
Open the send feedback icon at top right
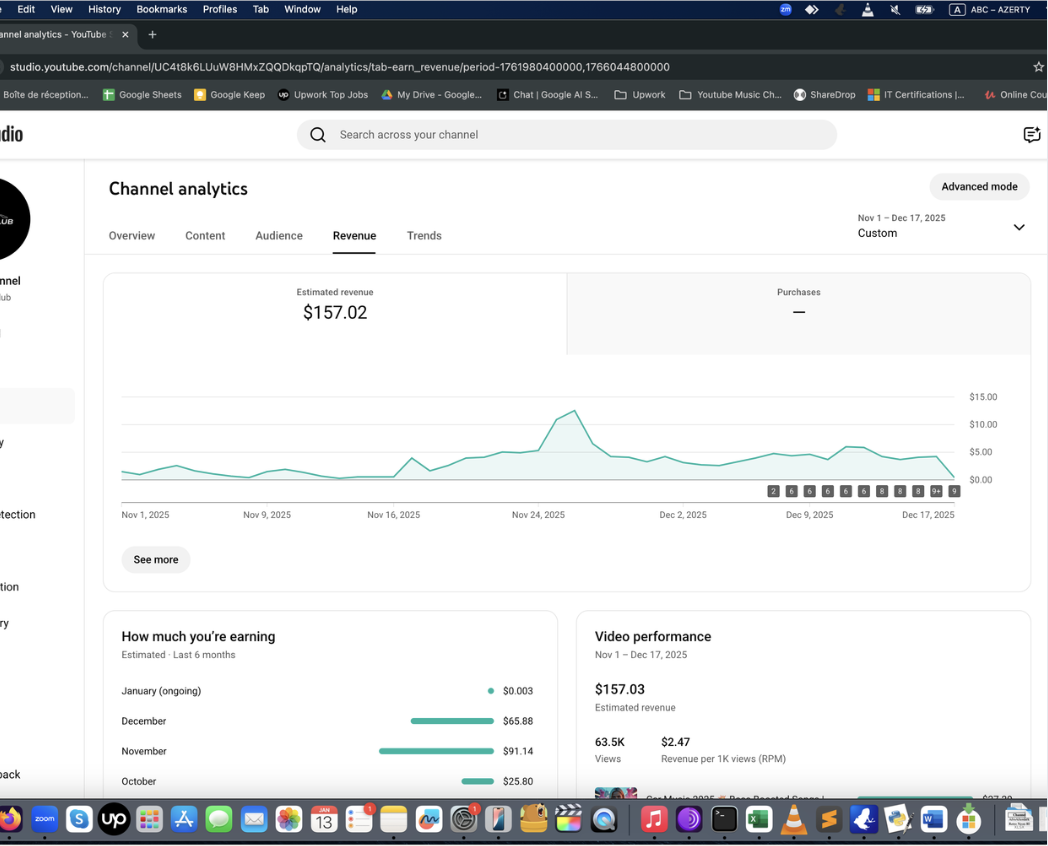pos(1031,135)
